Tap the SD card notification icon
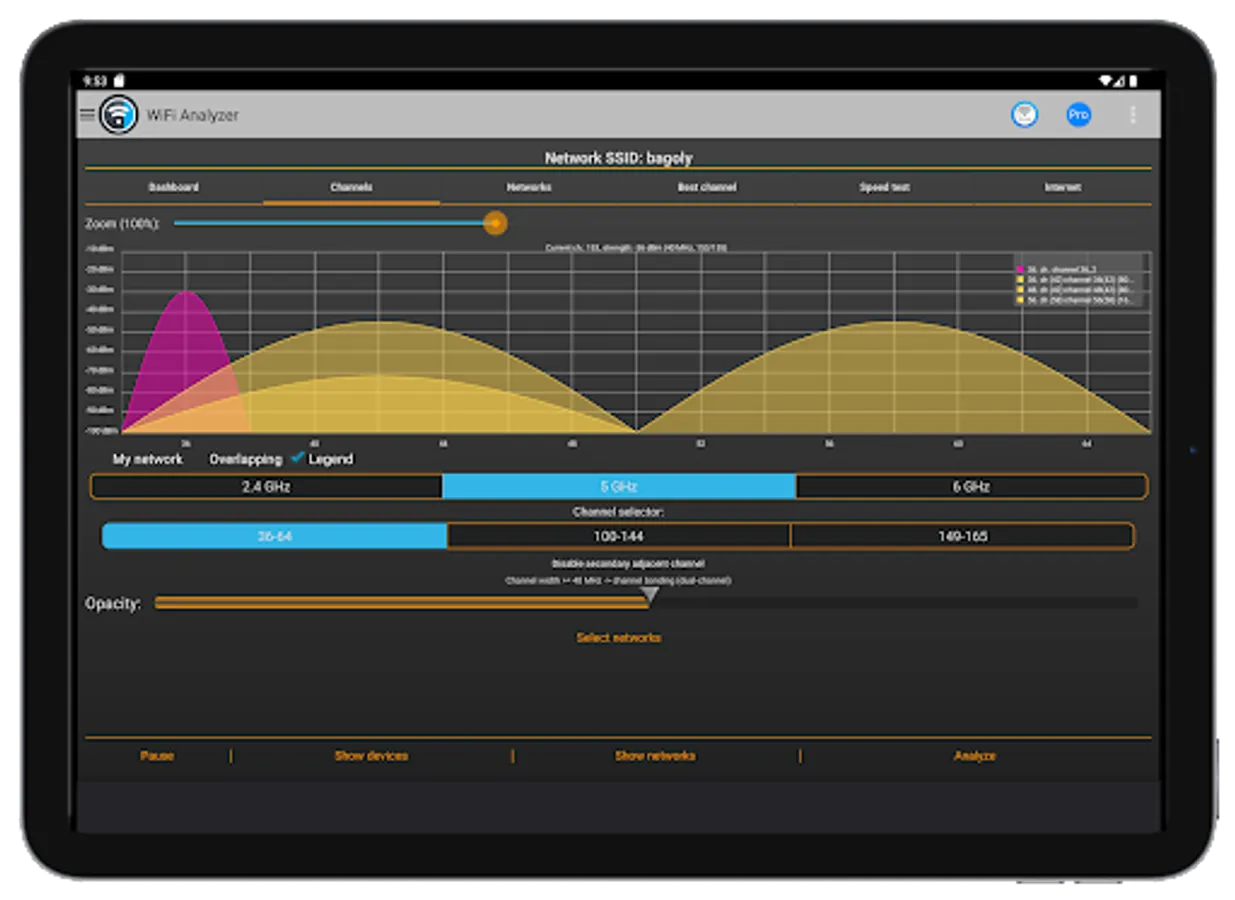1235x900 pixels. (119, 80)
